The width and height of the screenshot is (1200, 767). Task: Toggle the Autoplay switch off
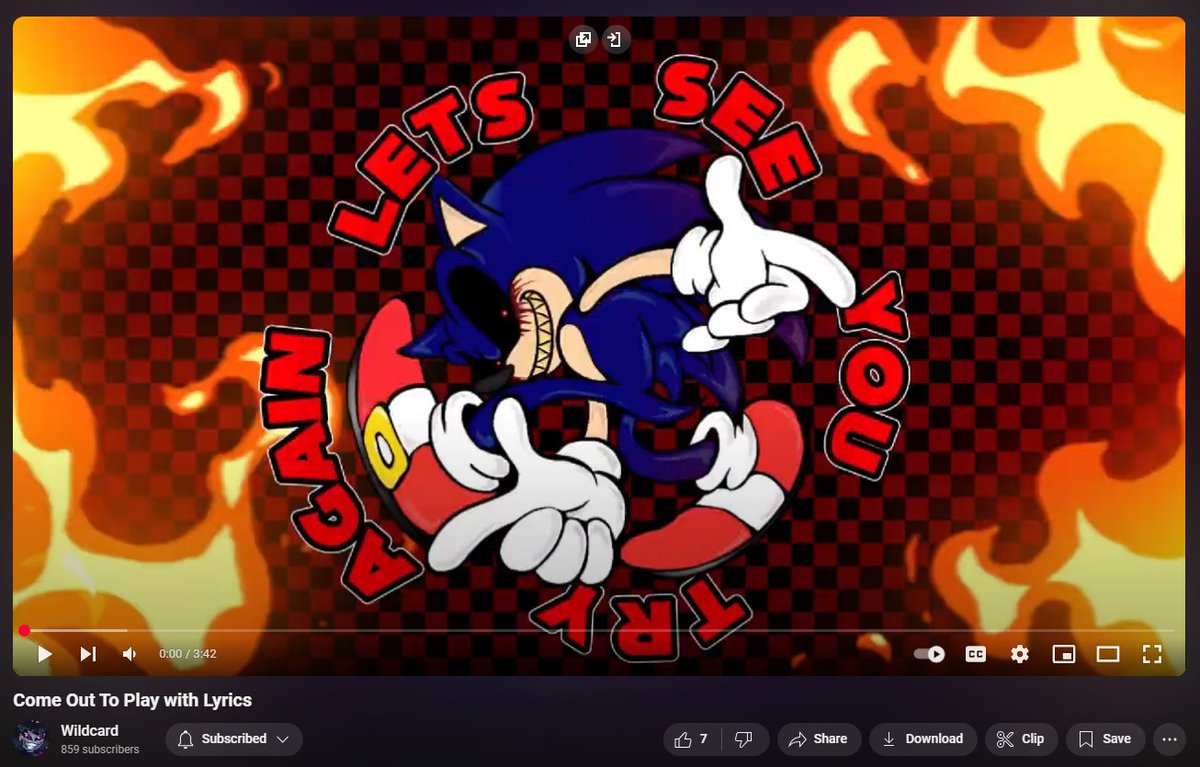929,654
